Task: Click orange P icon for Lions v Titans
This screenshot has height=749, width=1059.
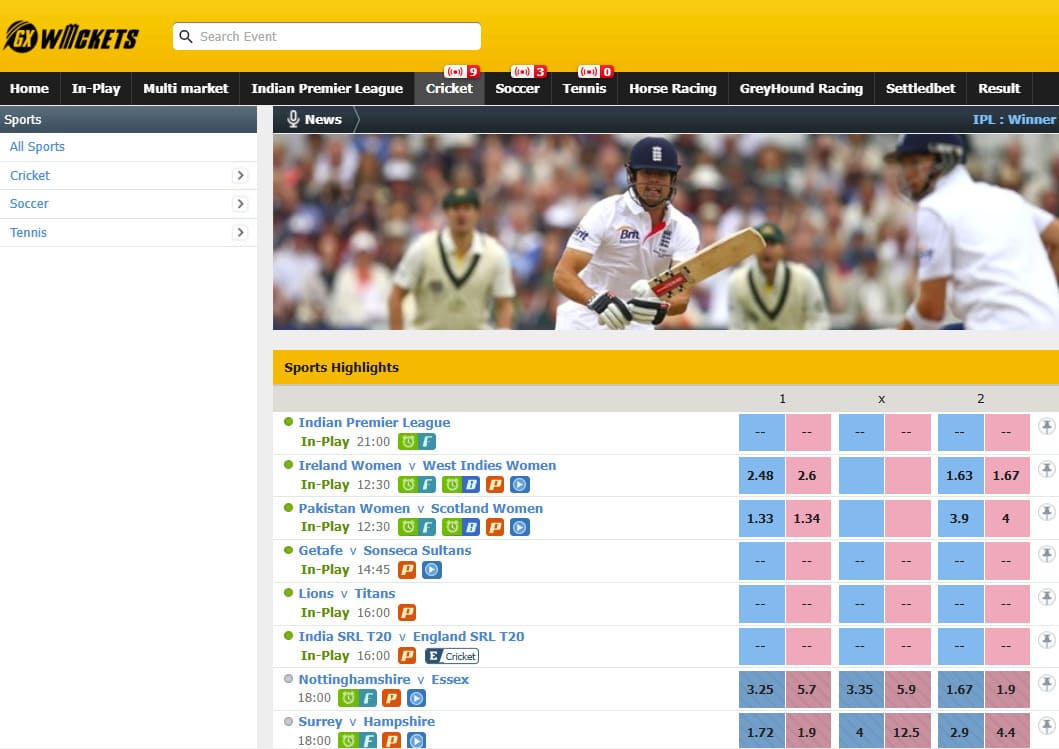Action: click(407, 613)
